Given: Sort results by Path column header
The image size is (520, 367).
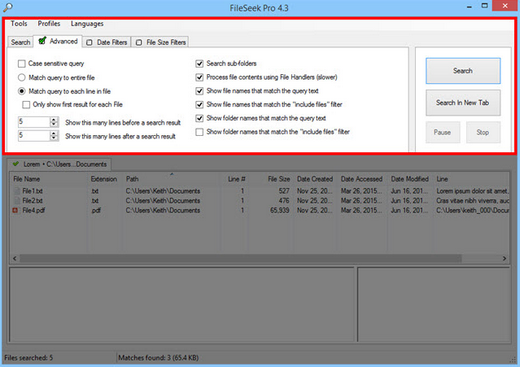Looking at the screenshot, I should pyautogui.click(x=172, y=179).
